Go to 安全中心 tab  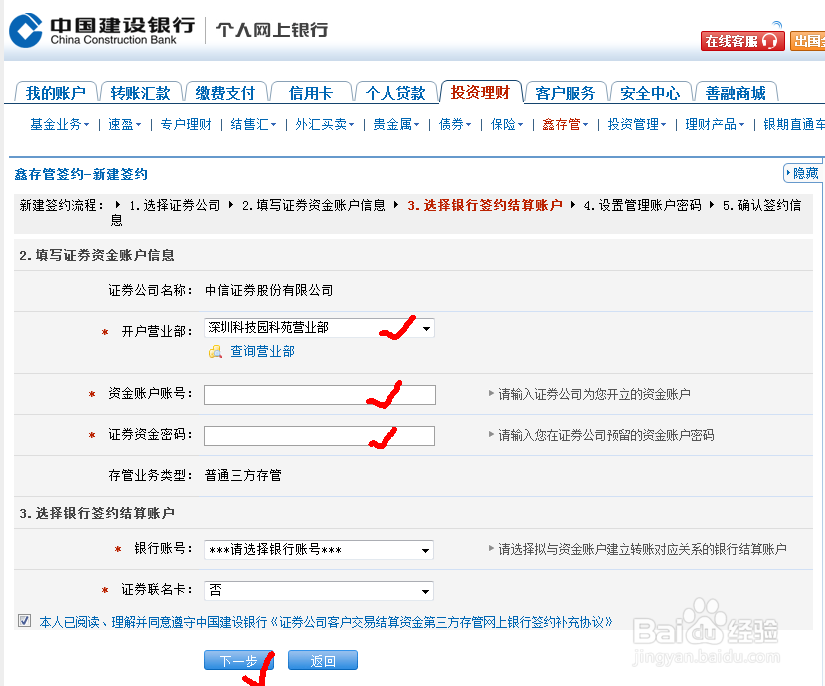point(650,93)
